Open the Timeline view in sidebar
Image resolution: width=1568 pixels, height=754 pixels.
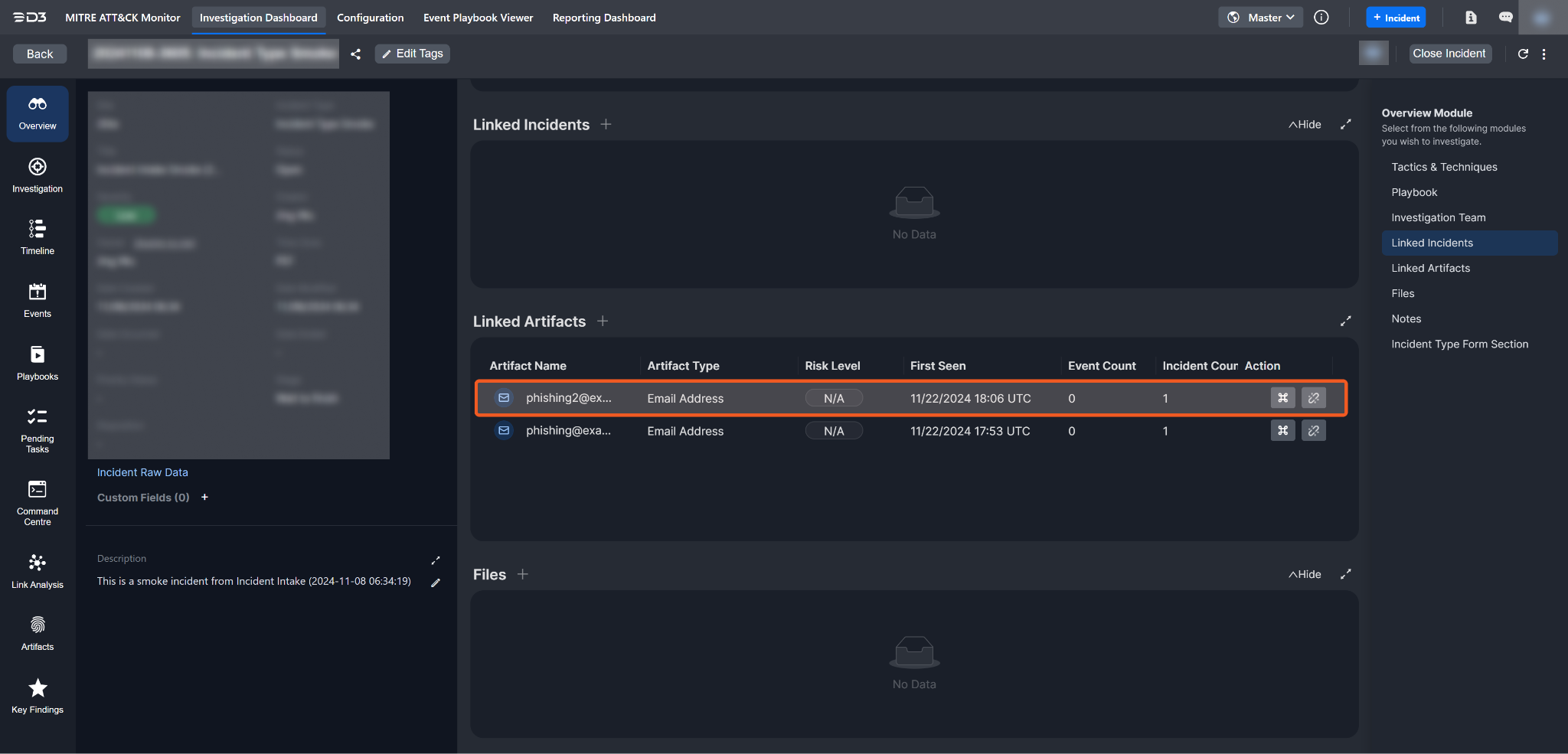(38, 237)
